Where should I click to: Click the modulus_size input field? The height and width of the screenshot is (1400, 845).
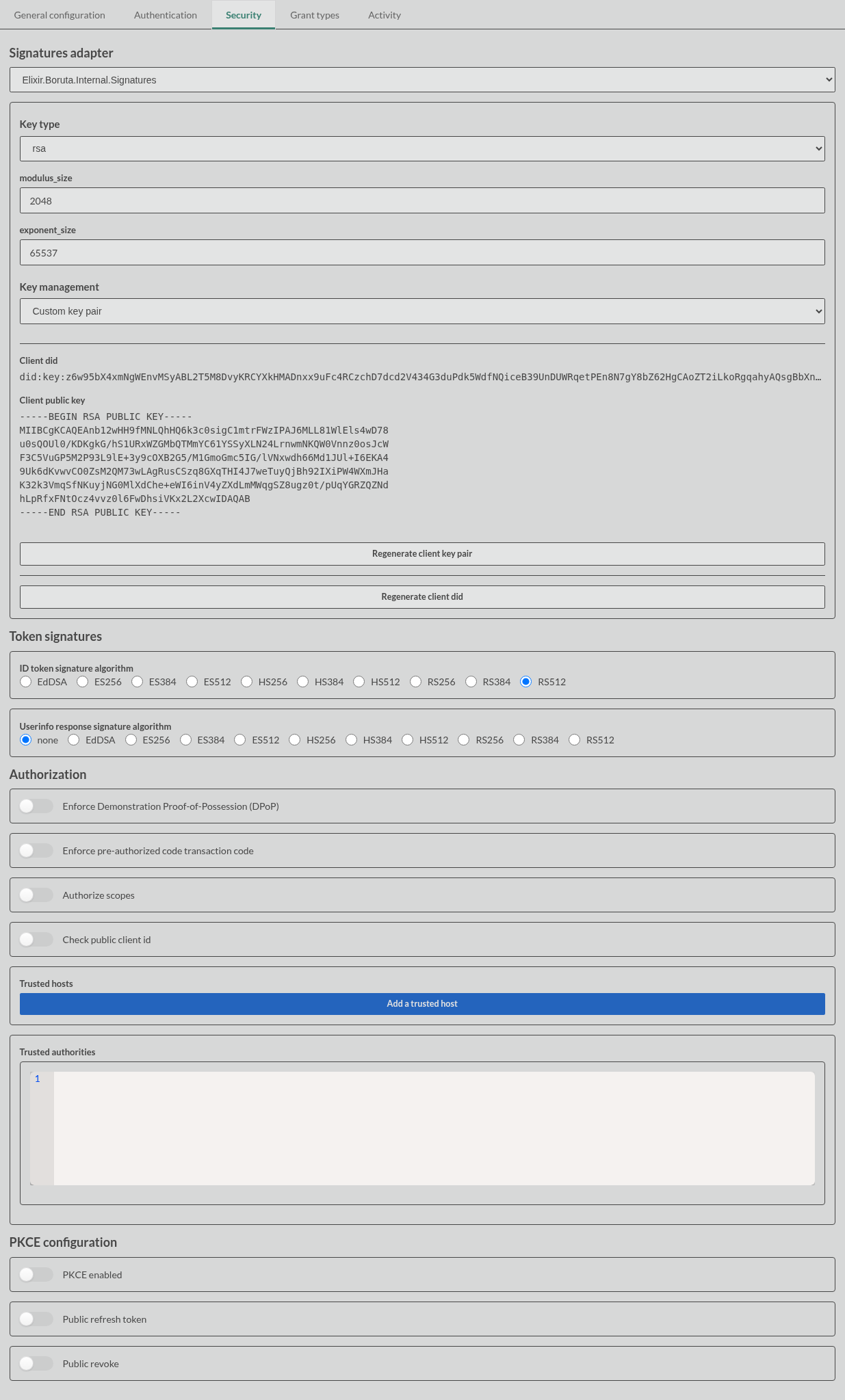pos(422,200)
